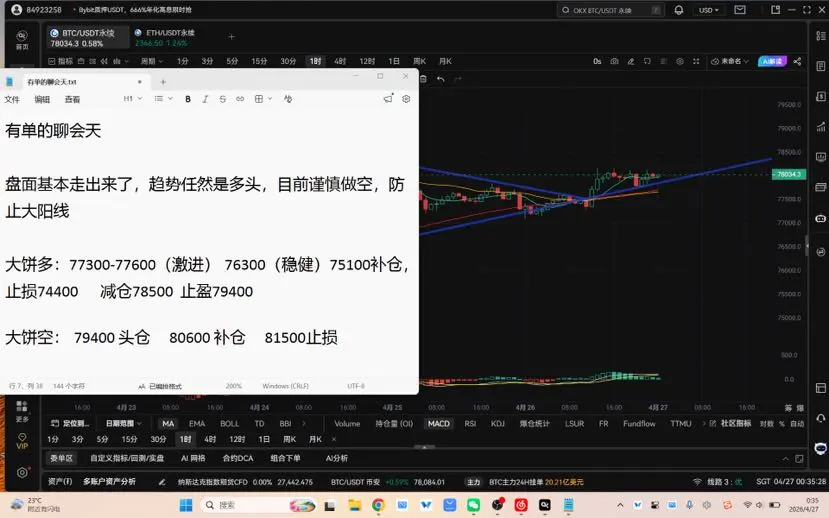Open the Windows Start menu
The image size is (829, 518).
(186, 505)
